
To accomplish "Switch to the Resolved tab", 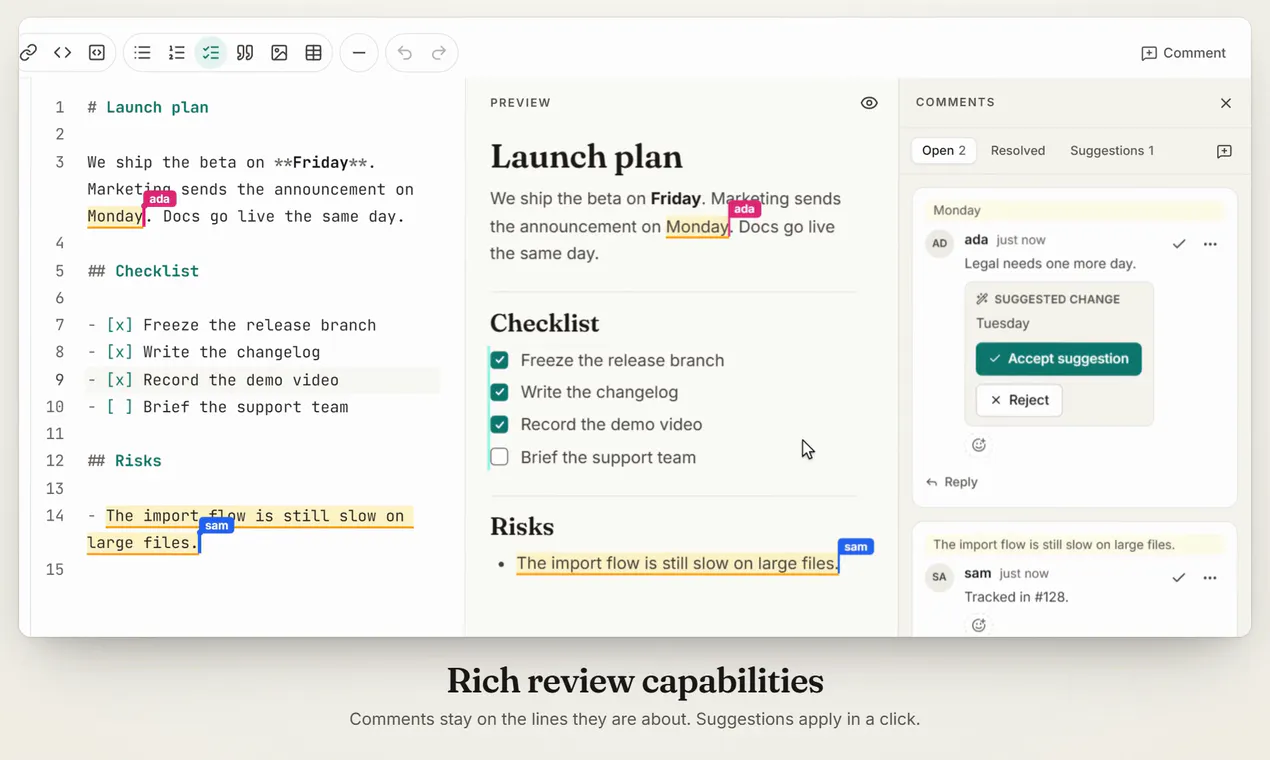I will pos(1018,151).
